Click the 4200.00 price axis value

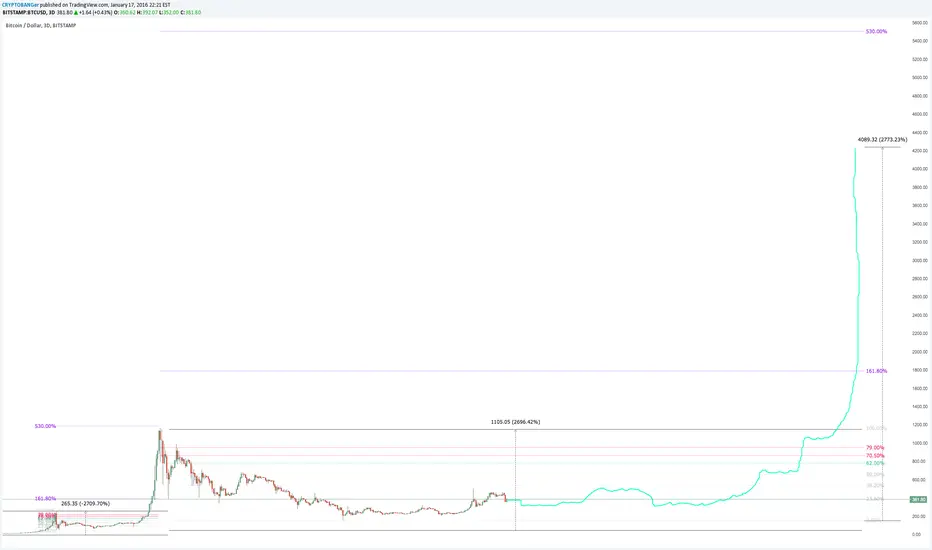(920, 150)
